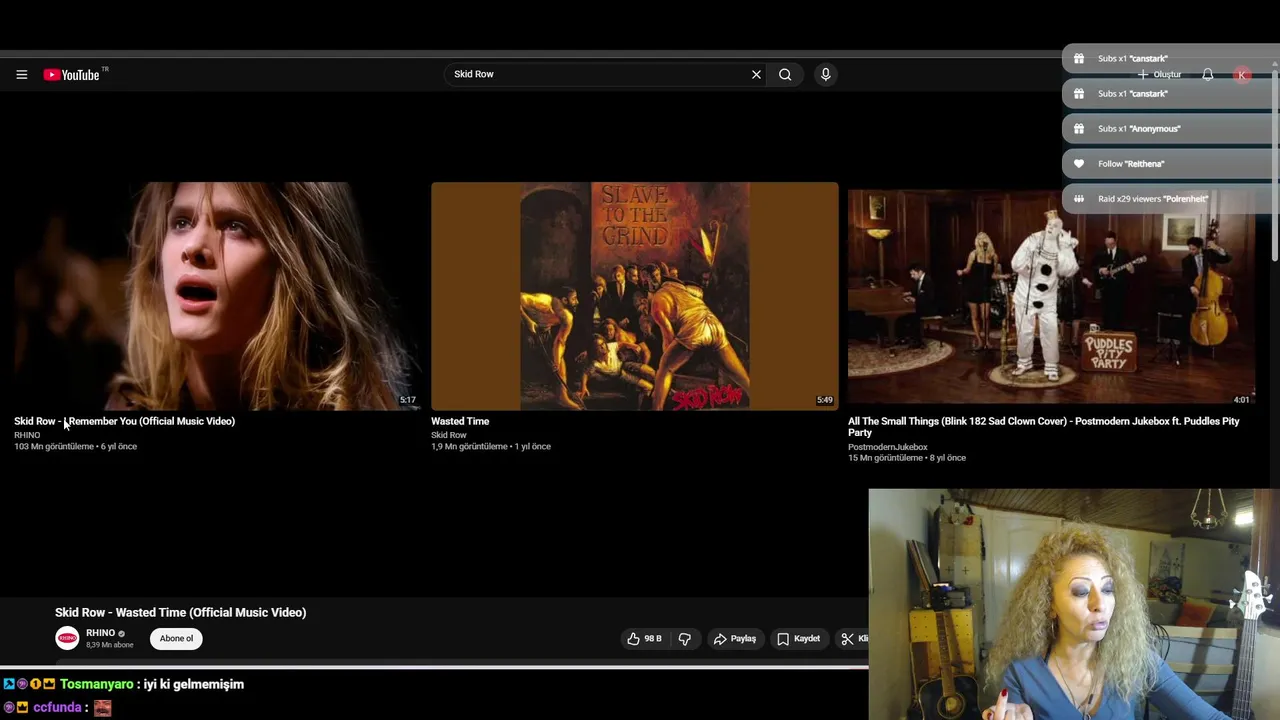The width and height of the screenshot is (1280, 720).
Task: Like the video with 98 B button
Action: click(644, 638)
